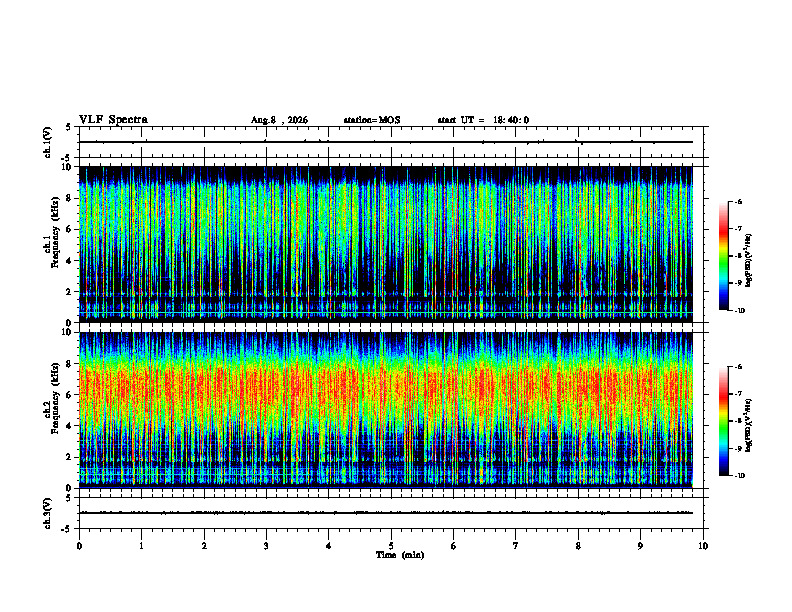Click time axis tick label "7"
The image size is (792, 612).
516,546
